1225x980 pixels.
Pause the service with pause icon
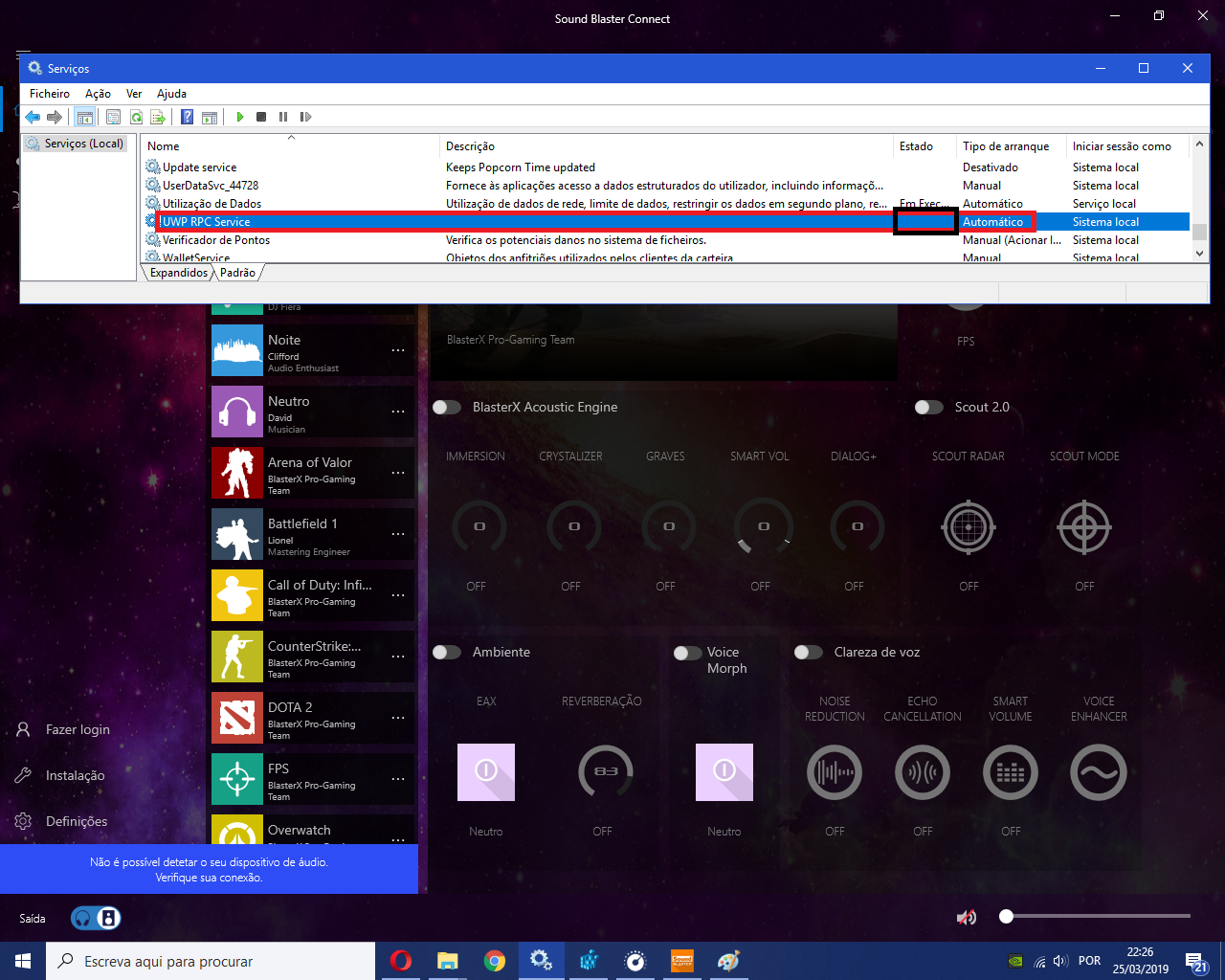click(x=283, y=117)
